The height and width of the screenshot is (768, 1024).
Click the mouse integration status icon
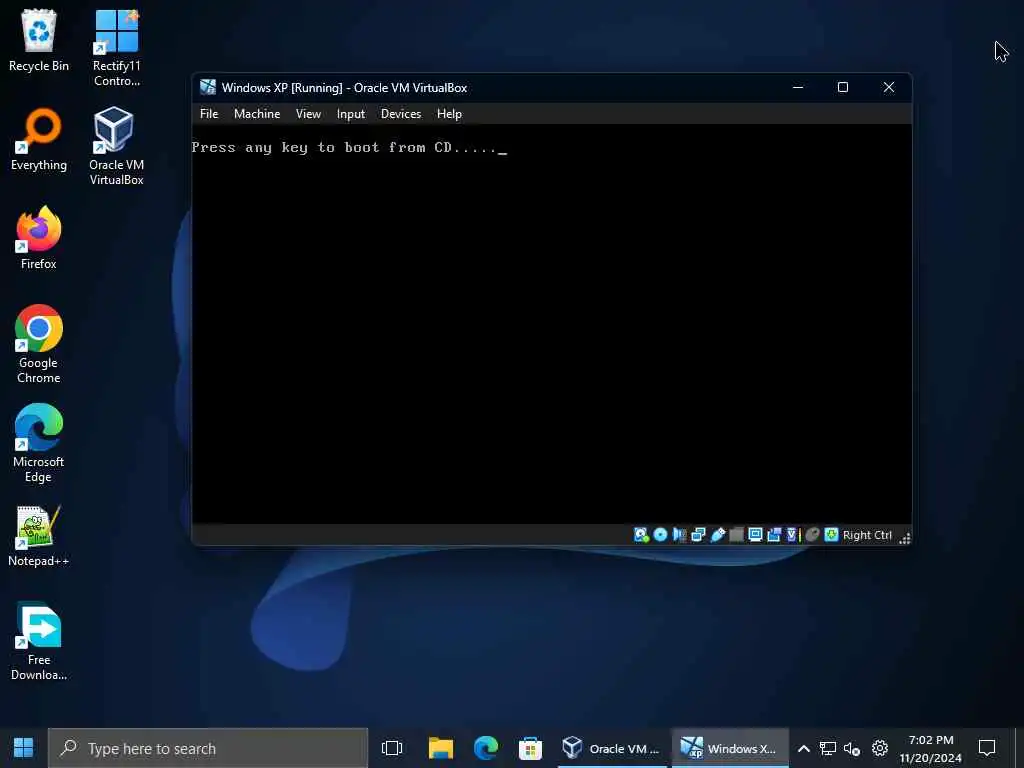pyautogui.click(x=812, y=535)
